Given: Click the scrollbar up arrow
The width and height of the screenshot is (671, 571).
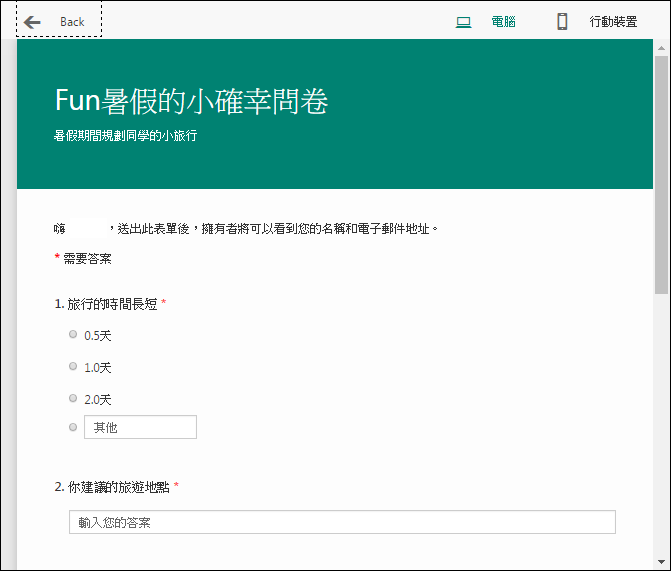Looking at the screenshot, I should tap(662, 48).
